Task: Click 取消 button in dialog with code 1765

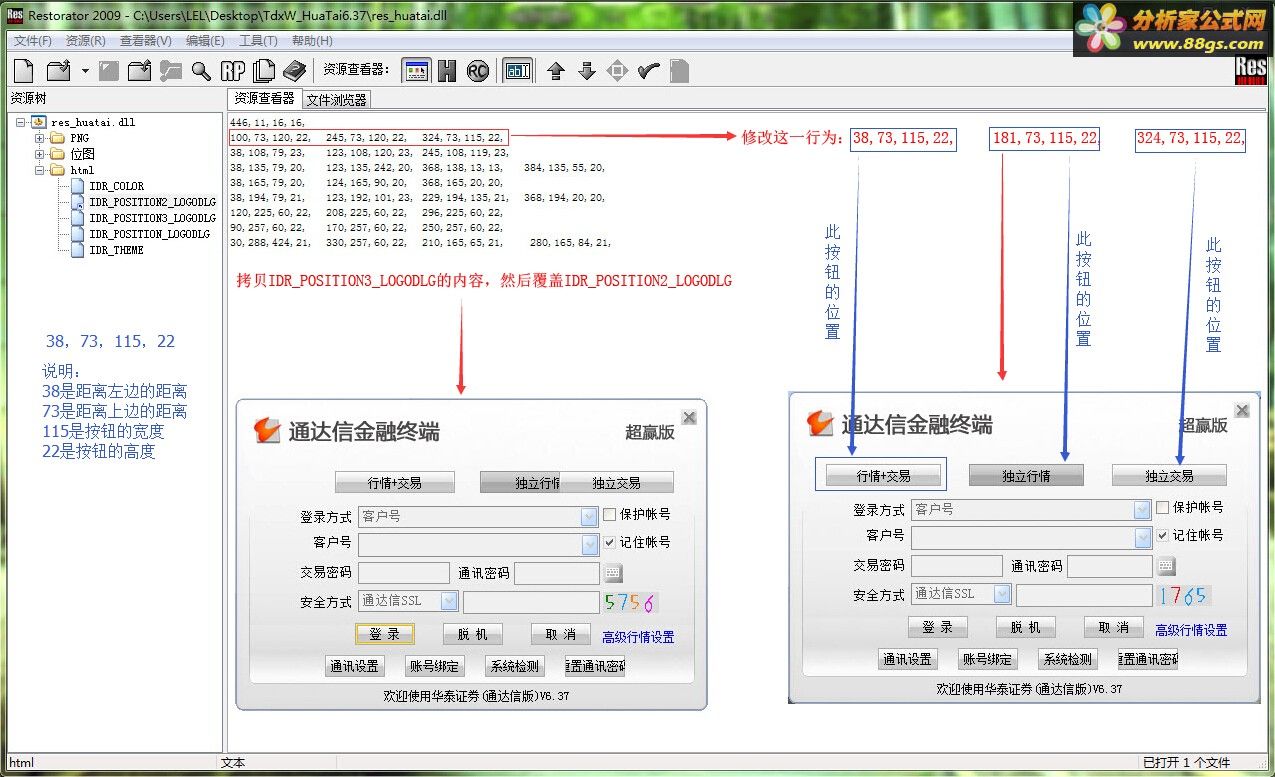Action: pyautogui.click(x=1114, y=628)
